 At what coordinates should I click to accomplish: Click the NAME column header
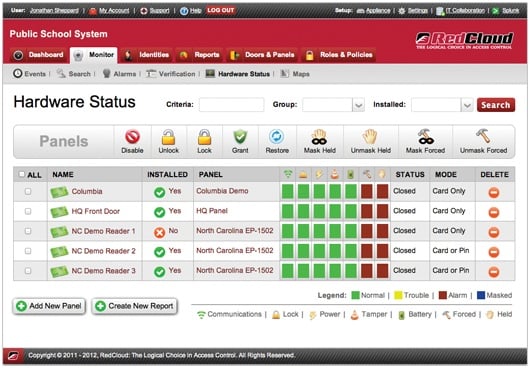pos(63,174)
